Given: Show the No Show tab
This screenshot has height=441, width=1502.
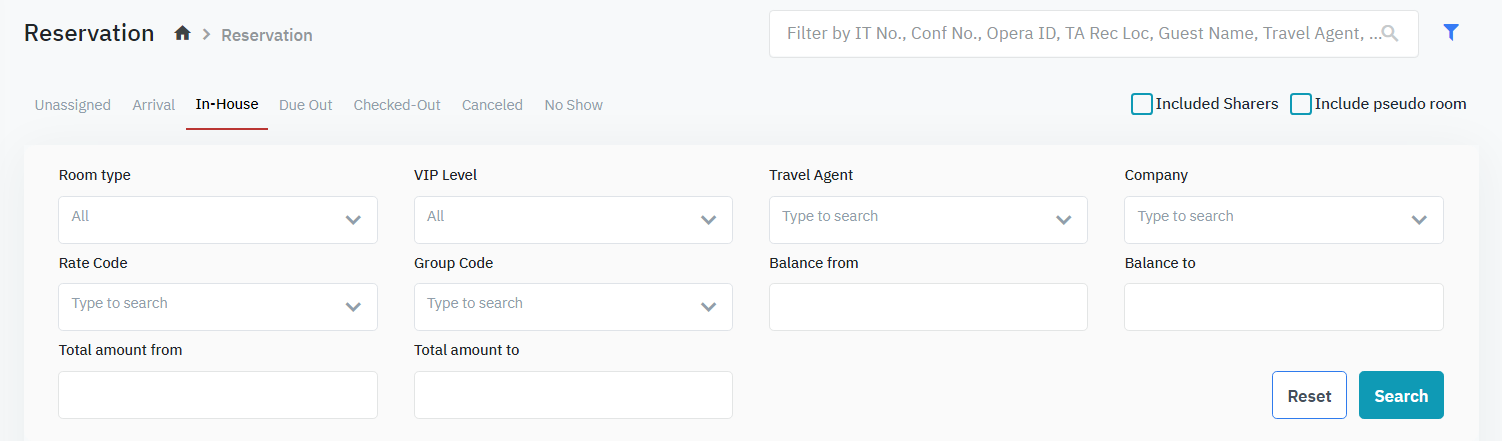Looking at the screenshot, I should 573,105.
